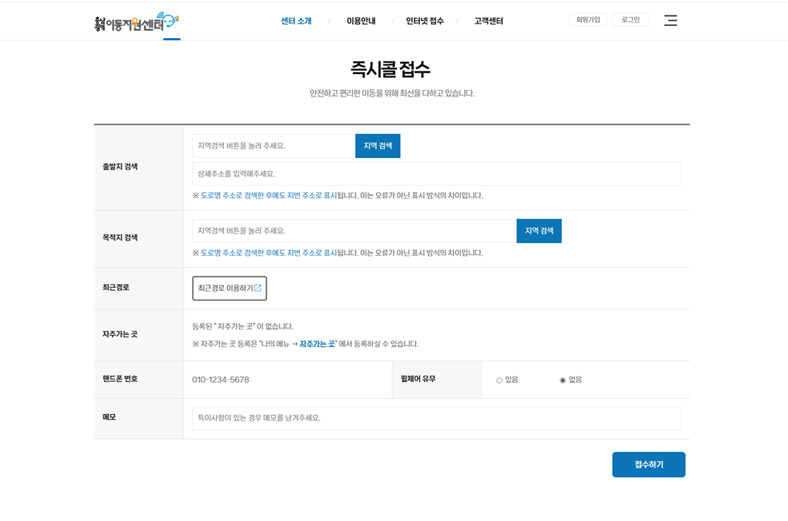This screenshot has width=788, height=521.
Task: Click the phone number 010-1234-5678
Action: coord(221,380)
